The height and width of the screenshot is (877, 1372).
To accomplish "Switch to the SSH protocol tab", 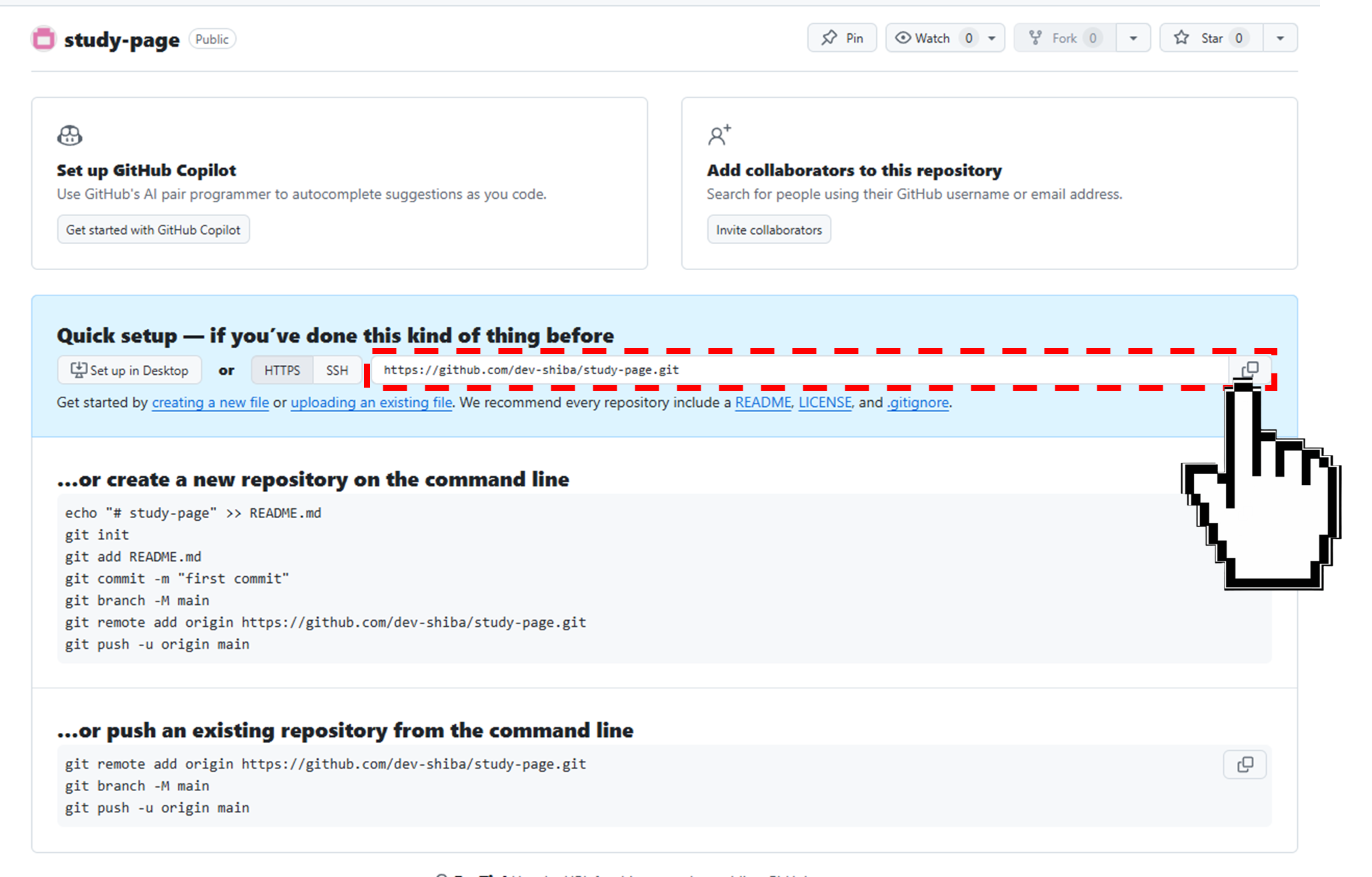I will 337,370.
